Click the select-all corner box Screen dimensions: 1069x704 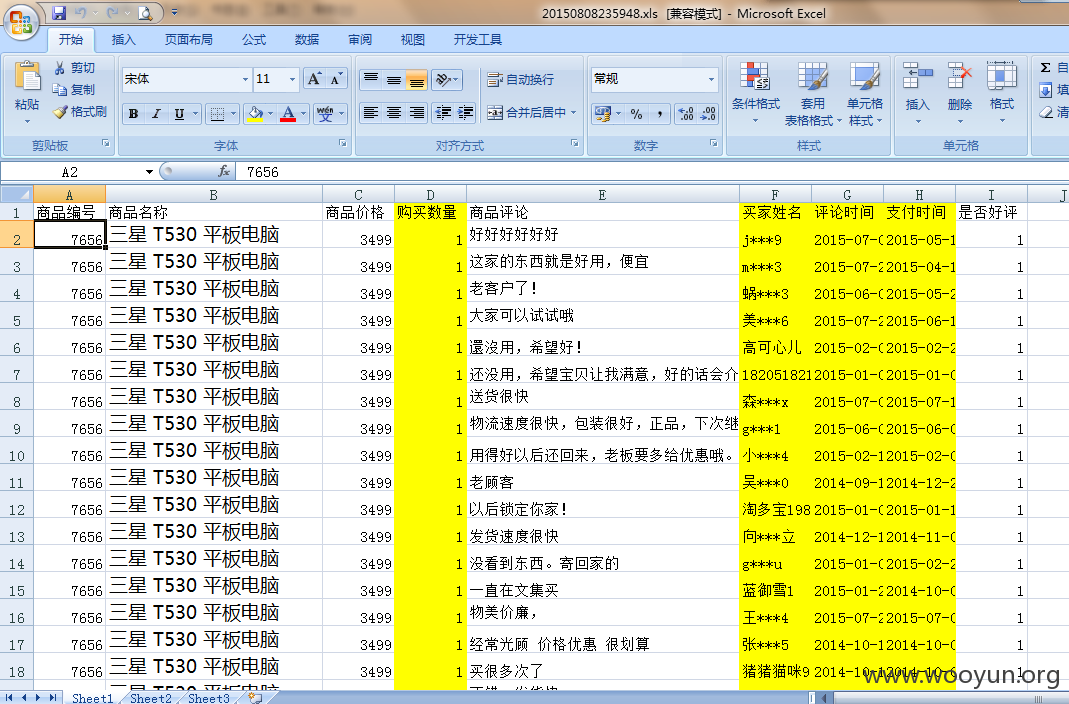tap(16, 194)
